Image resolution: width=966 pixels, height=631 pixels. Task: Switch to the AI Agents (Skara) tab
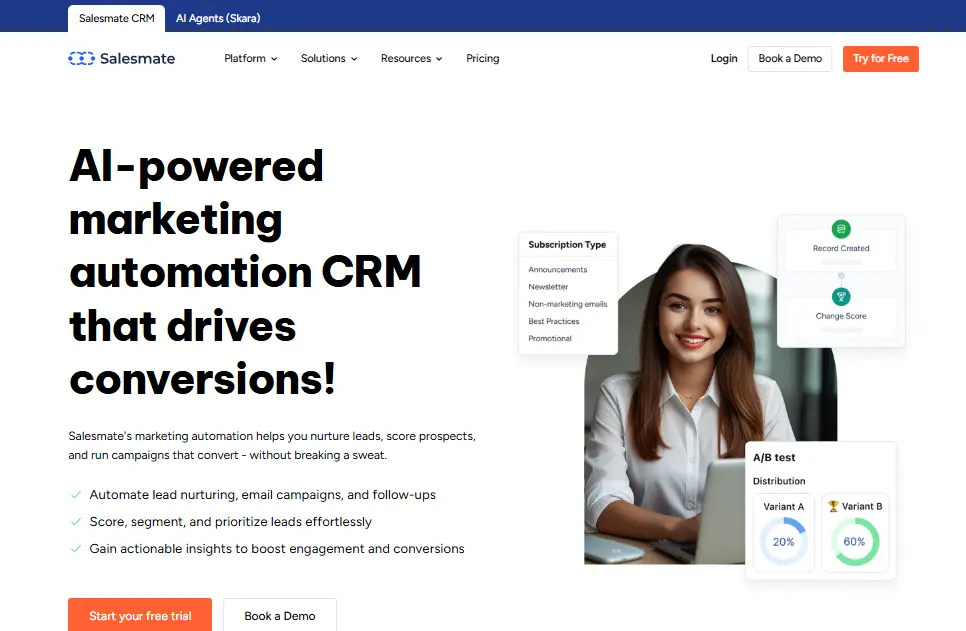pyautogui.click(x=218, y=18)
